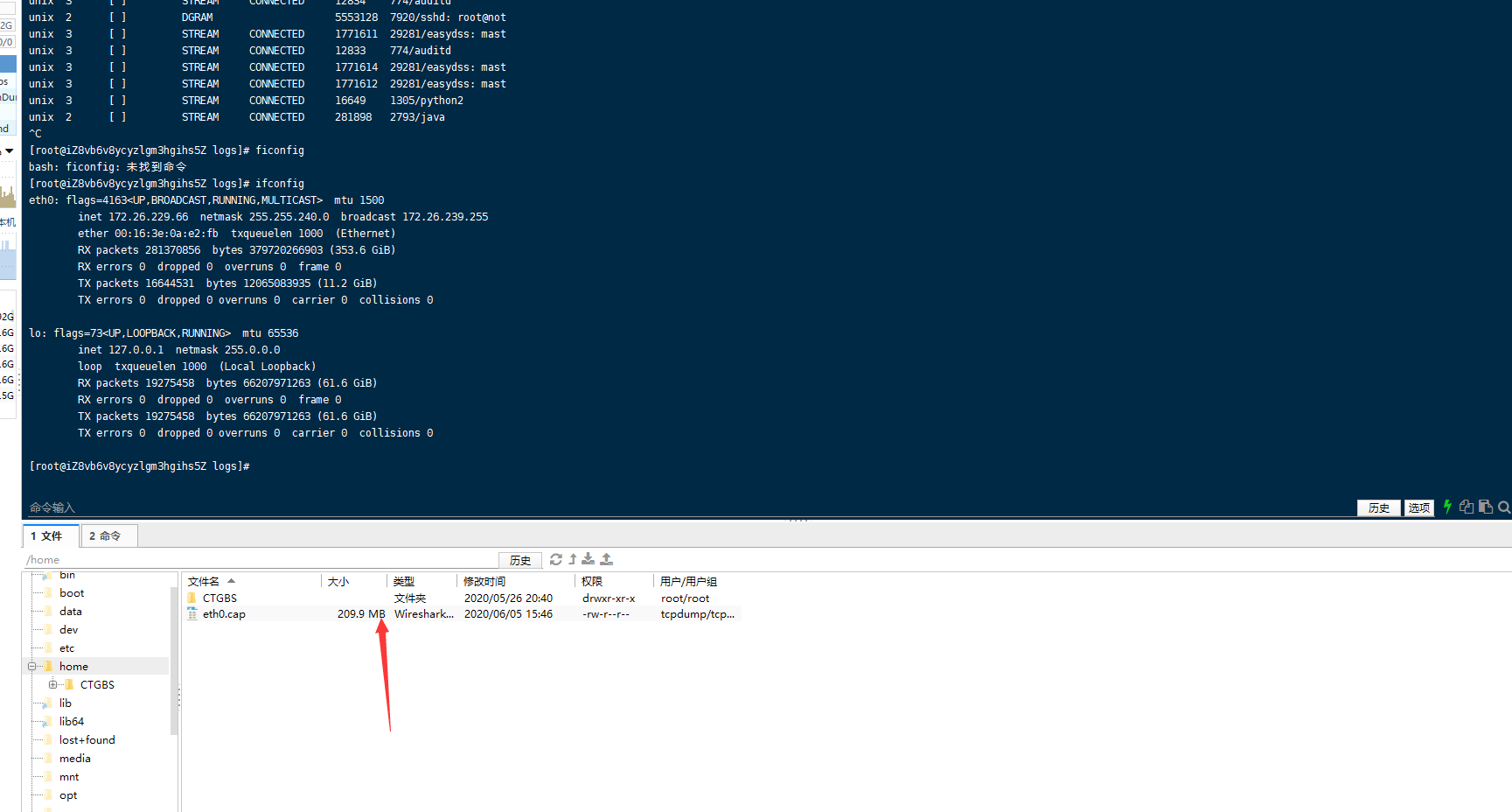Click the 2020/06/05 15:46 modified time cell
Image resolution: width=1512 pixels, height=812 pixels.
(508, 614)
